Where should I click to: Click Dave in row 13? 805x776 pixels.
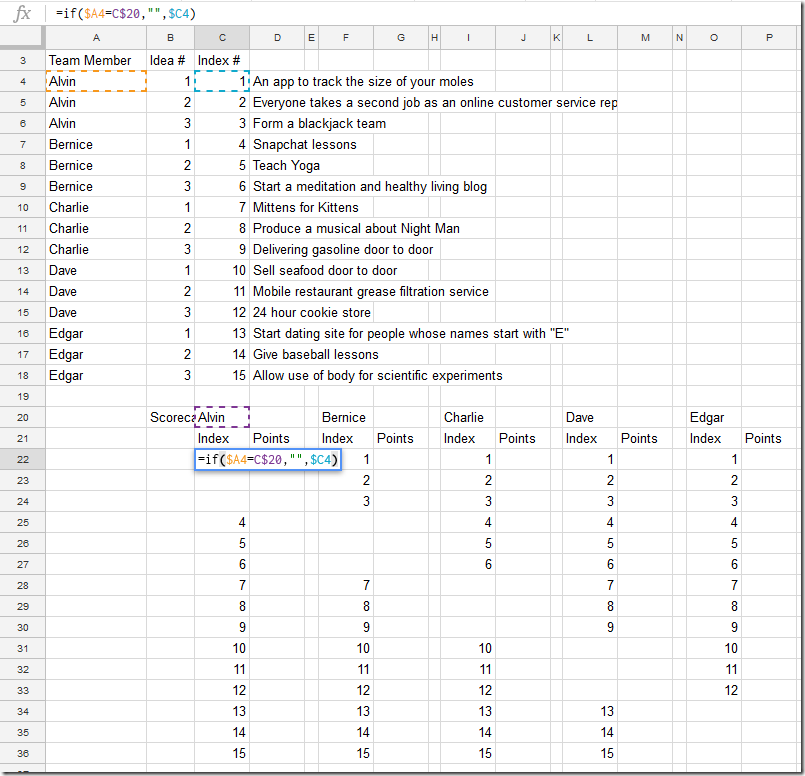point(96,271)
